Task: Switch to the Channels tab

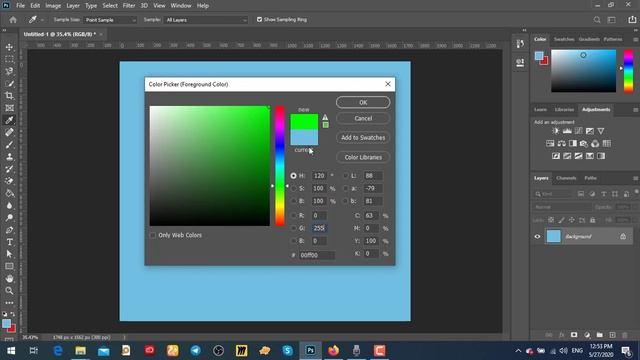Action: (566, 178)
